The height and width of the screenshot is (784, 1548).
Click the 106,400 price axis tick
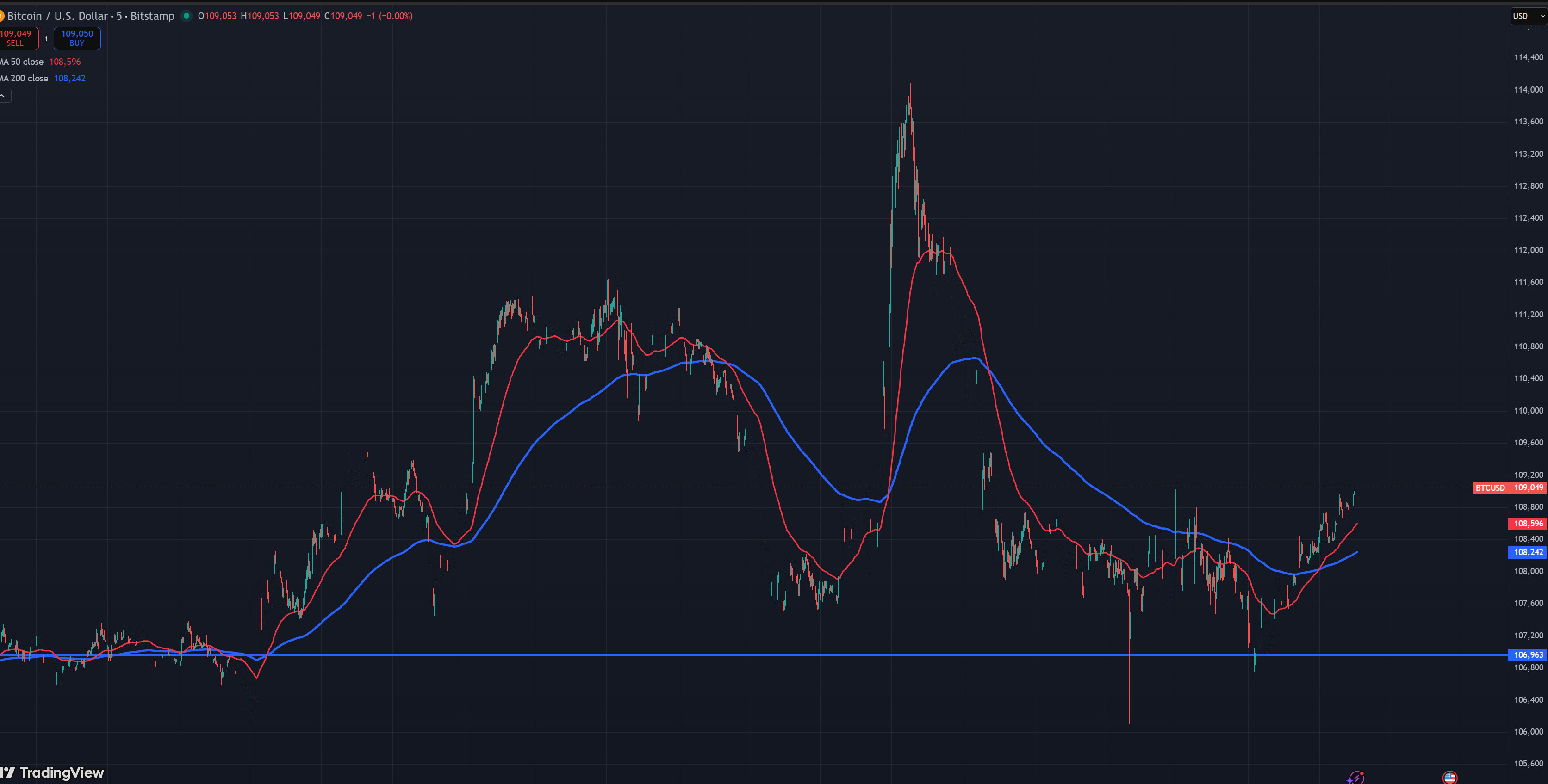tap(1528, 700)
